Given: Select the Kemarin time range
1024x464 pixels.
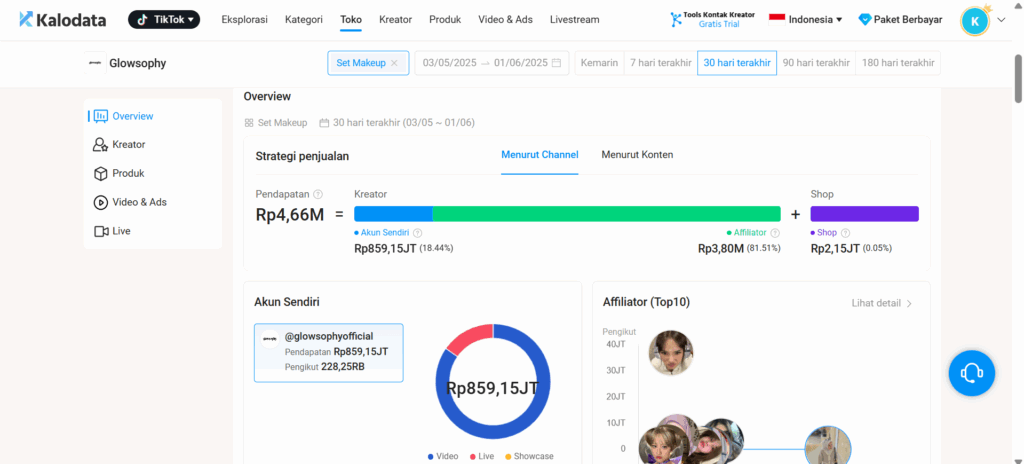Looking at the screenshot, I should click(599, 63).
